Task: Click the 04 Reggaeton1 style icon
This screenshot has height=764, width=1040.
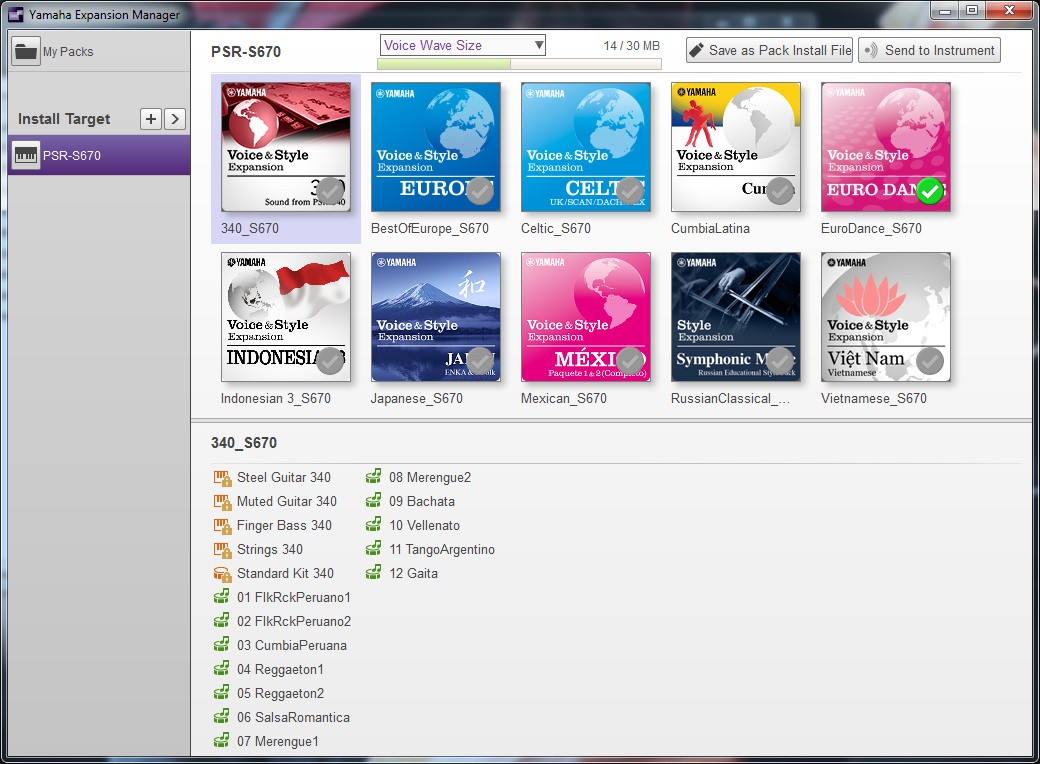Action: click(222, 669)
